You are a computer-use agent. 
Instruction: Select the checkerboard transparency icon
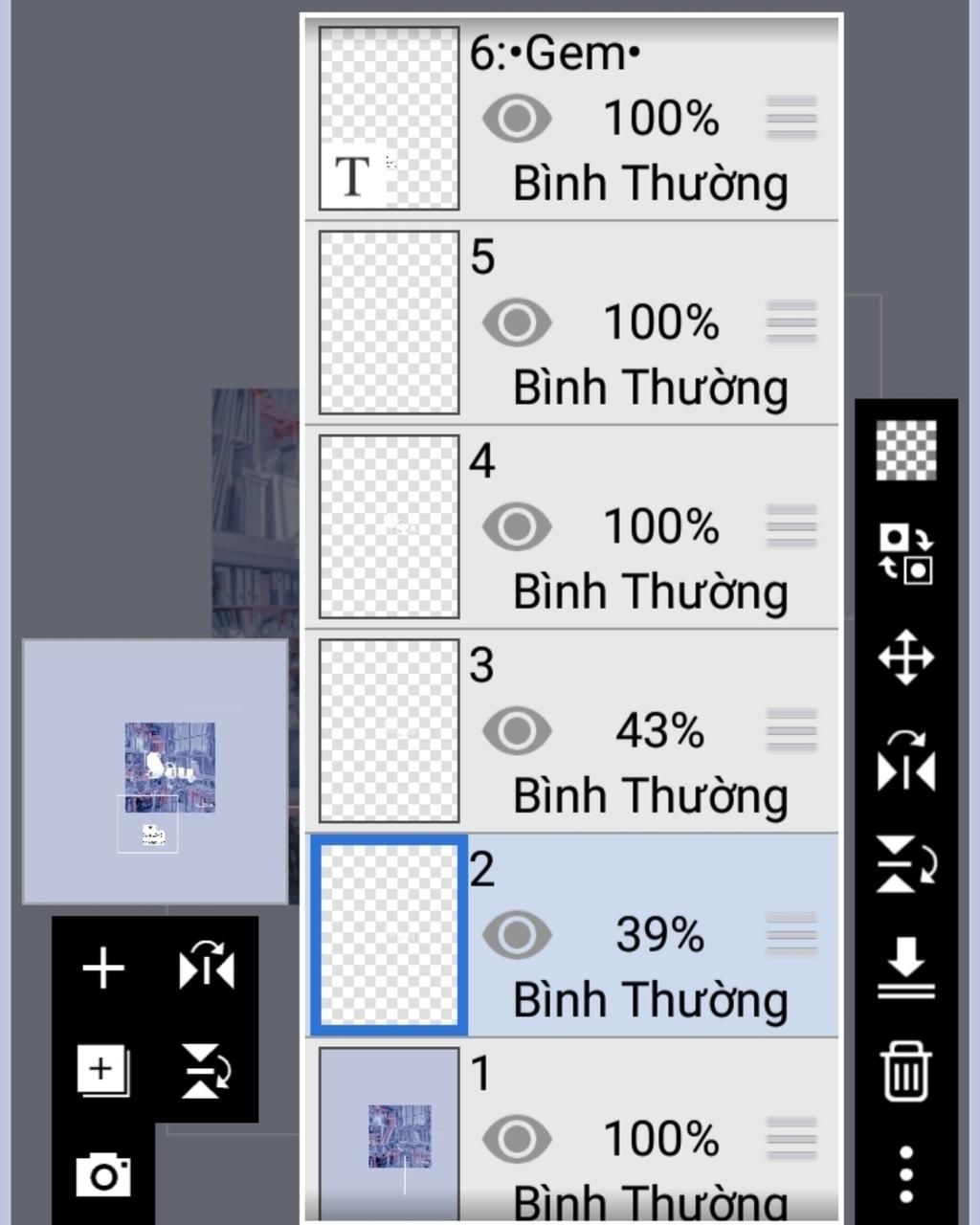(x=905, y=450)
